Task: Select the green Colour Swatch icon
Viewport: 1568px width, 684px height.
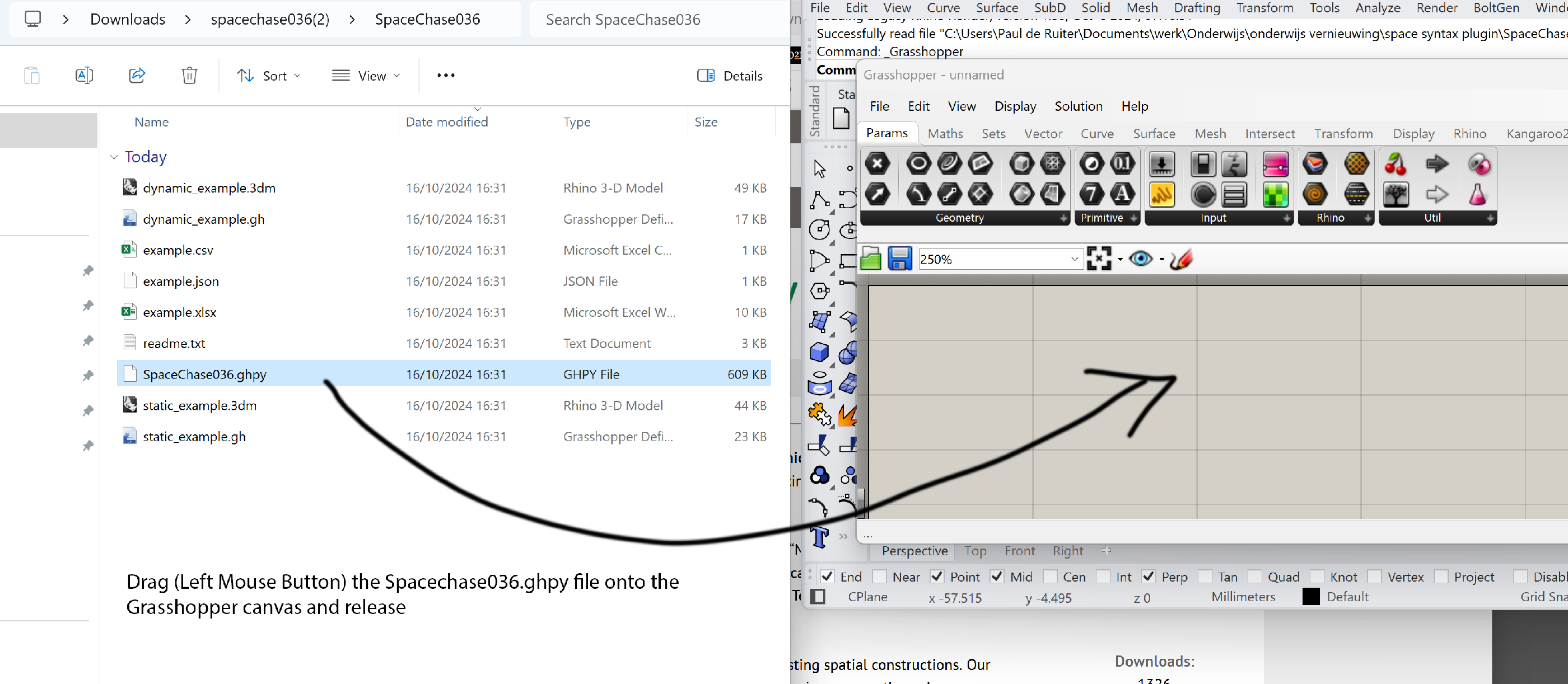Action: [1275, 194]
